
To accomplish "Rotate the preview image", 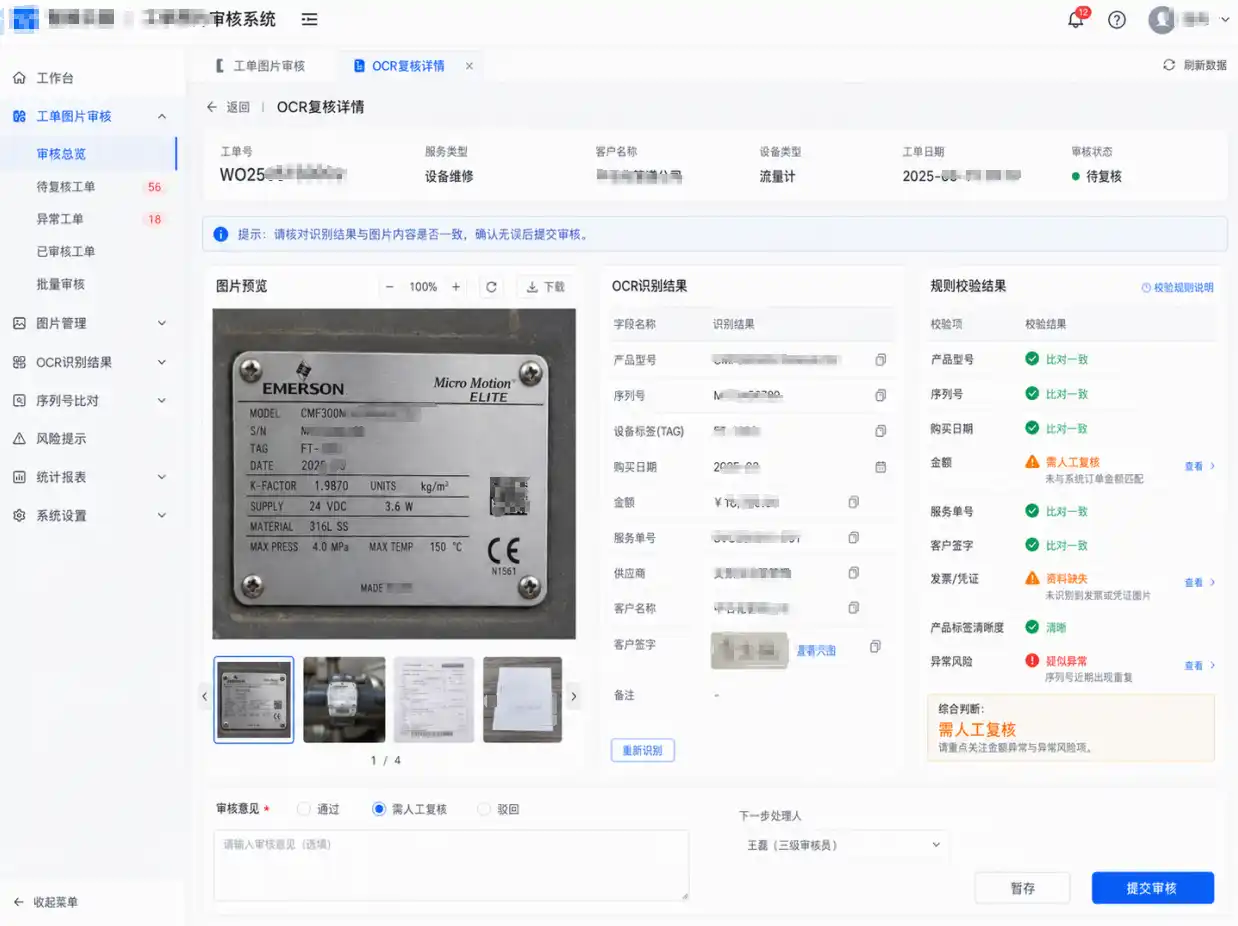I will pyautogui.click(x=491, y=287).
